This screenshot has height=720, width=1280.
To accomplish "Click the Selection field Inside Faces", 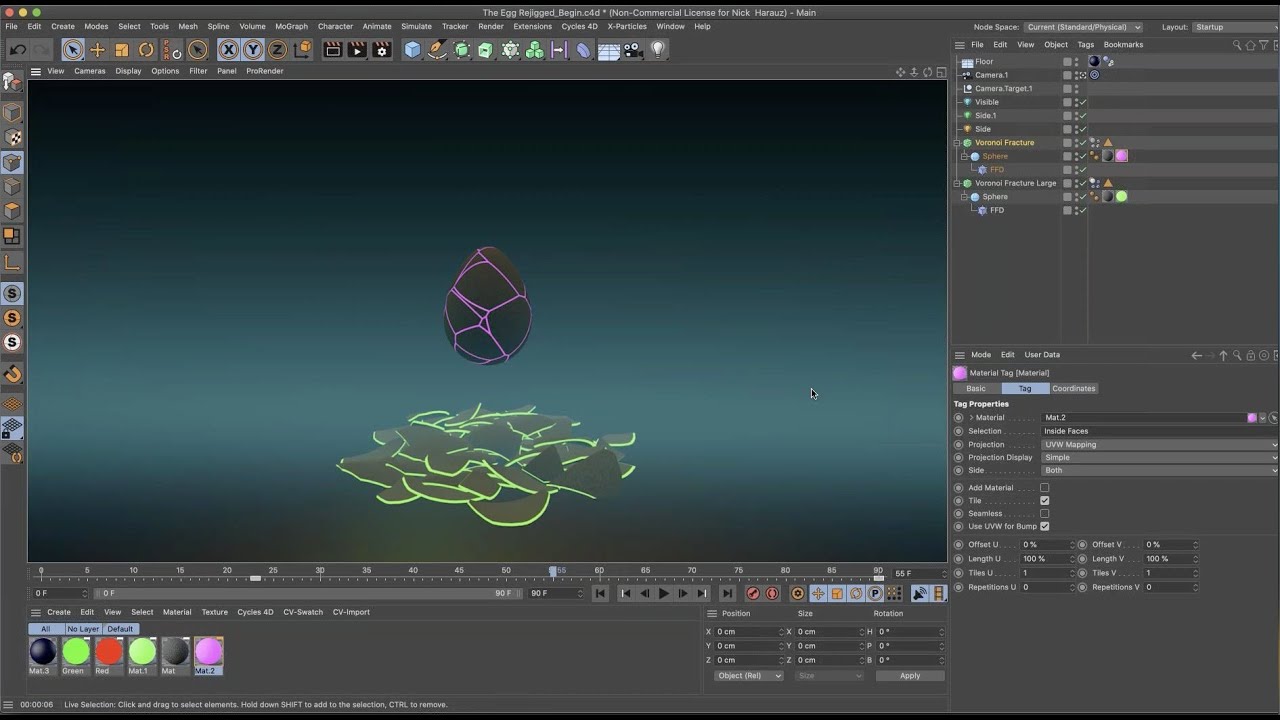I will click(x=1160, y=431).
